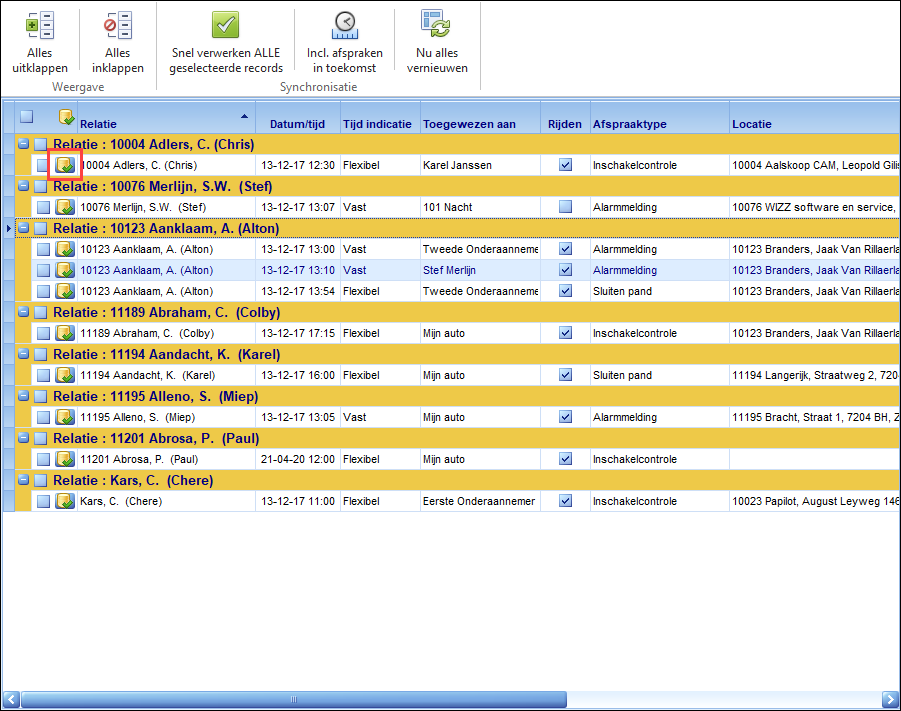
Task: Sort by Toegewezen aan column header
Action: 480,118
